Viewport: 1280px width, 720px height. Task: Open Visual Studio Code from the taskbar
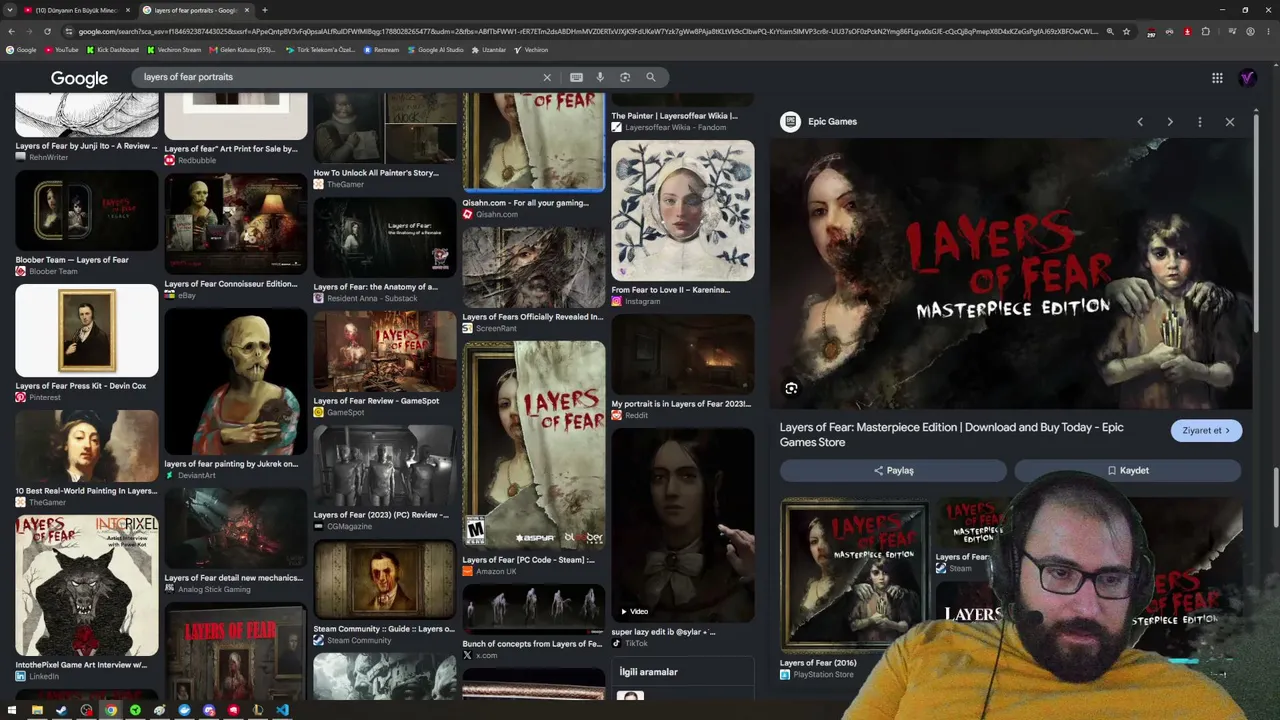282,710
